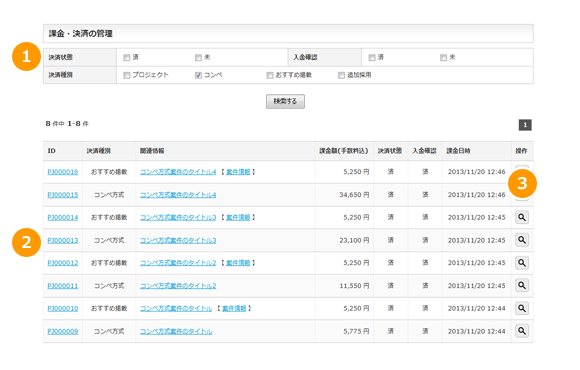The width and height of the screenshot is (580, 370).
Task: Click the 決済種別 column header
Action: point(98,151)
